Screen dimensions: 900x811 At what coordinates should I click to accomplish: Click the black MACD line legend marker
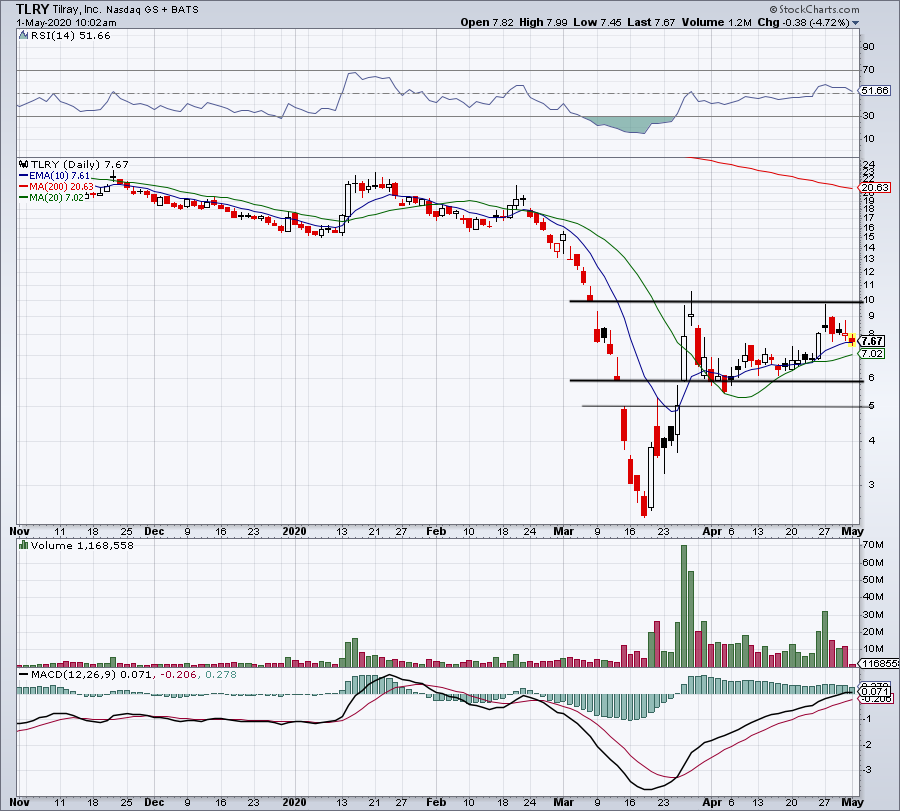coord(24,676)
